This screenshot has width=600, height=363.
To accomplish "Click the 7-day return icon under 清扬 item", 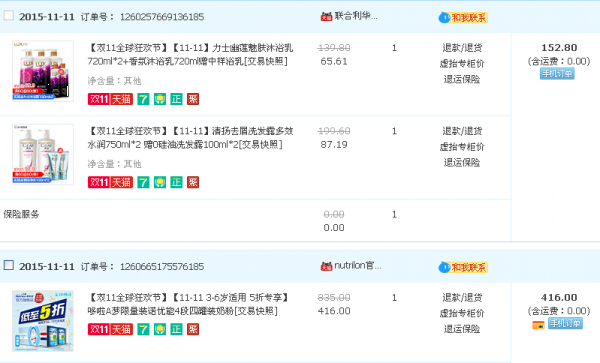I will coord(143,182).
